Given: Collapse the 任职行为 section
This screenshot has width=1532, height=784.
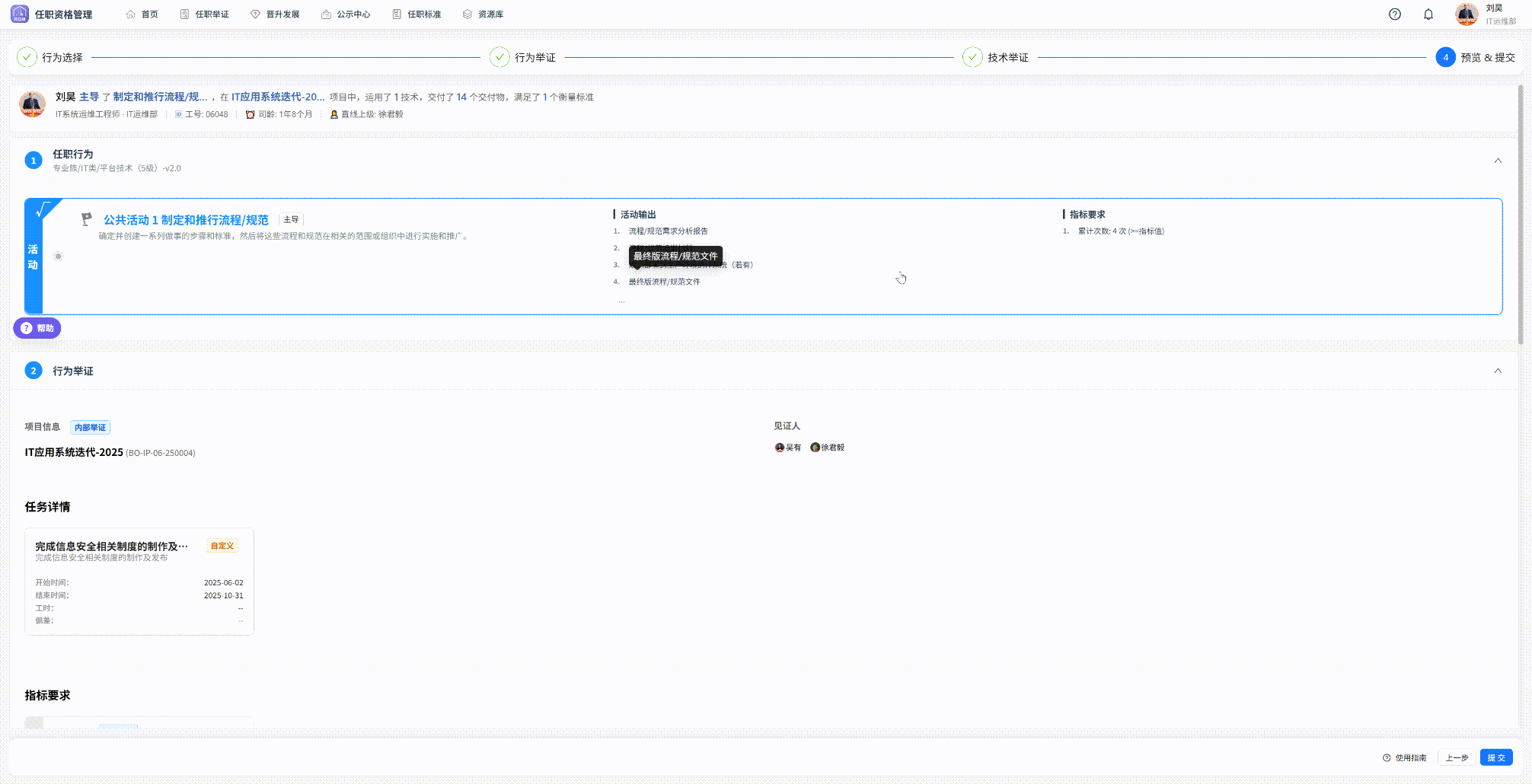Looking at the screenshot, I should coord(1497,161).
